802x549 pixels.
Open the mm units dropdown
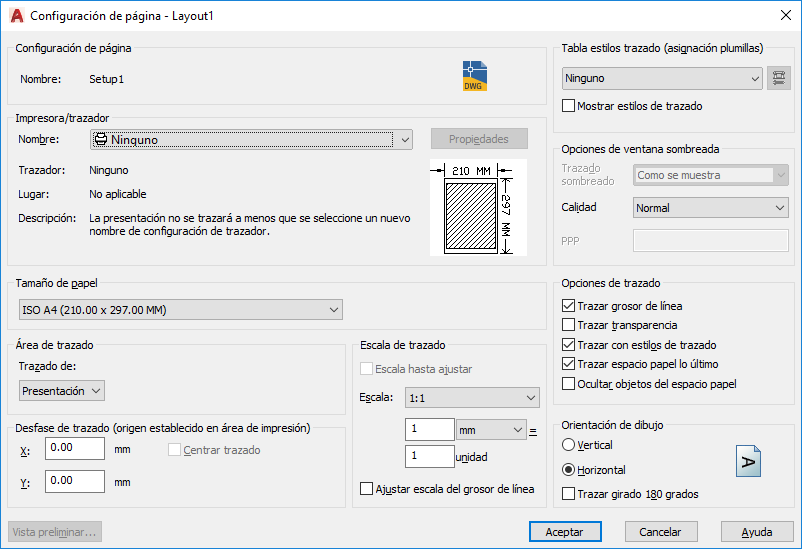coord(491,430)
